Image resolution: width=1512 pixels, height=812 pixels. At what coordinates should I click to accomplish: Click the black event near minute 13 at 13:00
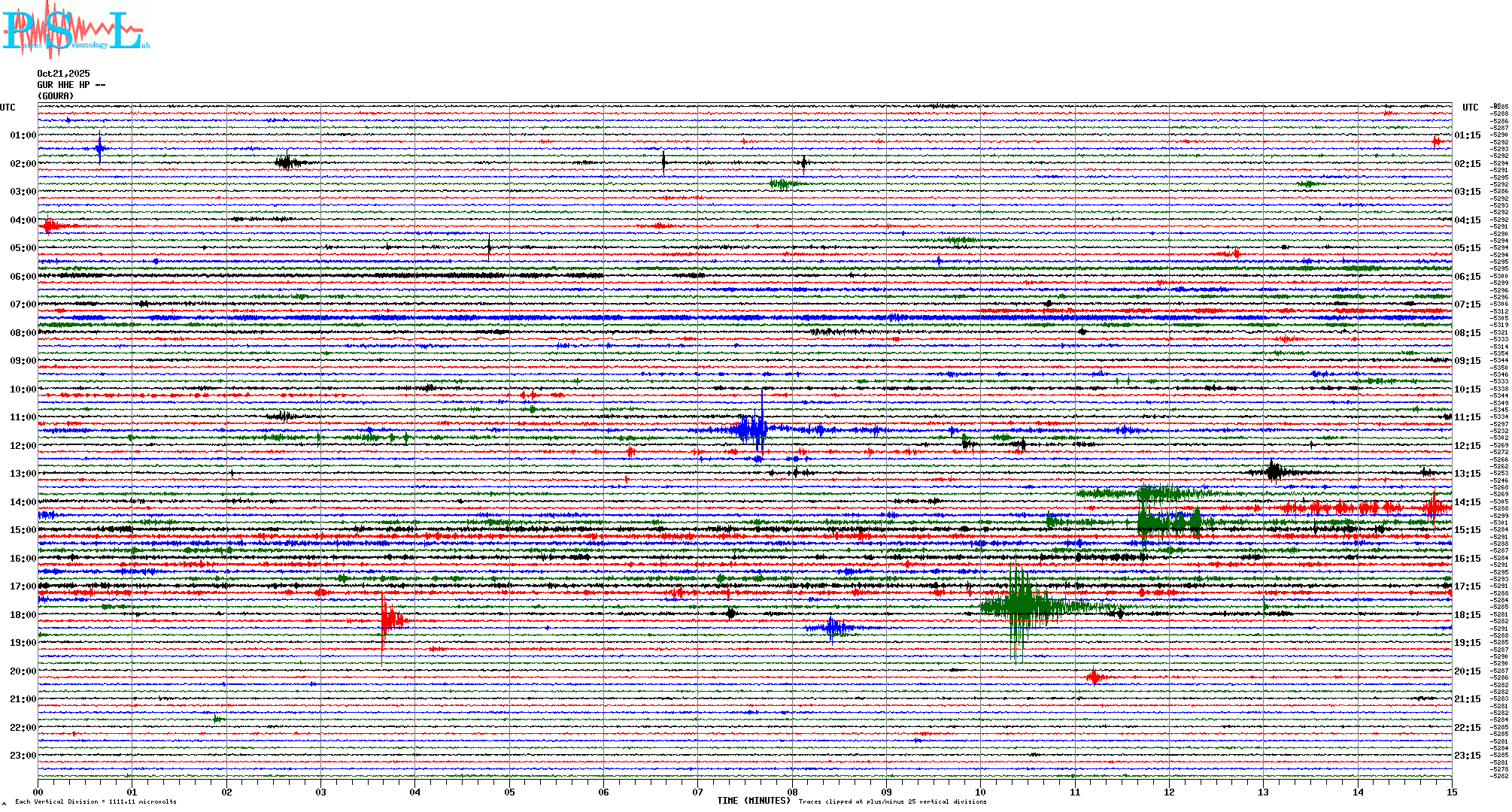pos(1273,472)
